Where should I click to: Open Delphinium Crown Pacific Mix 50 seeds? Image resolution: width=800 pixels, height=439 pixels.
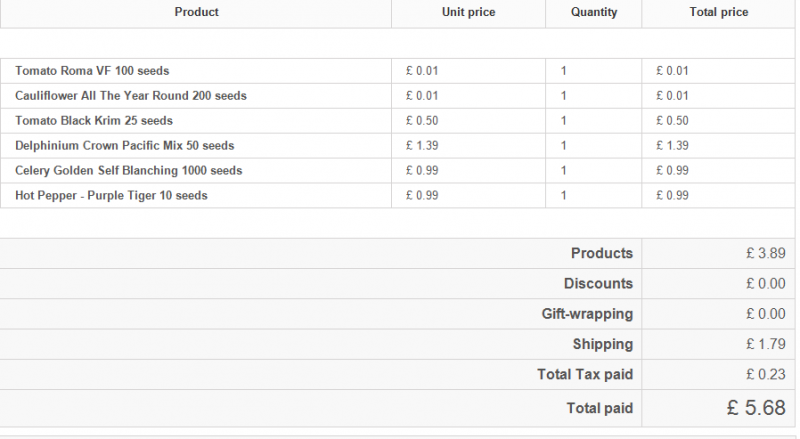[125, 146]
